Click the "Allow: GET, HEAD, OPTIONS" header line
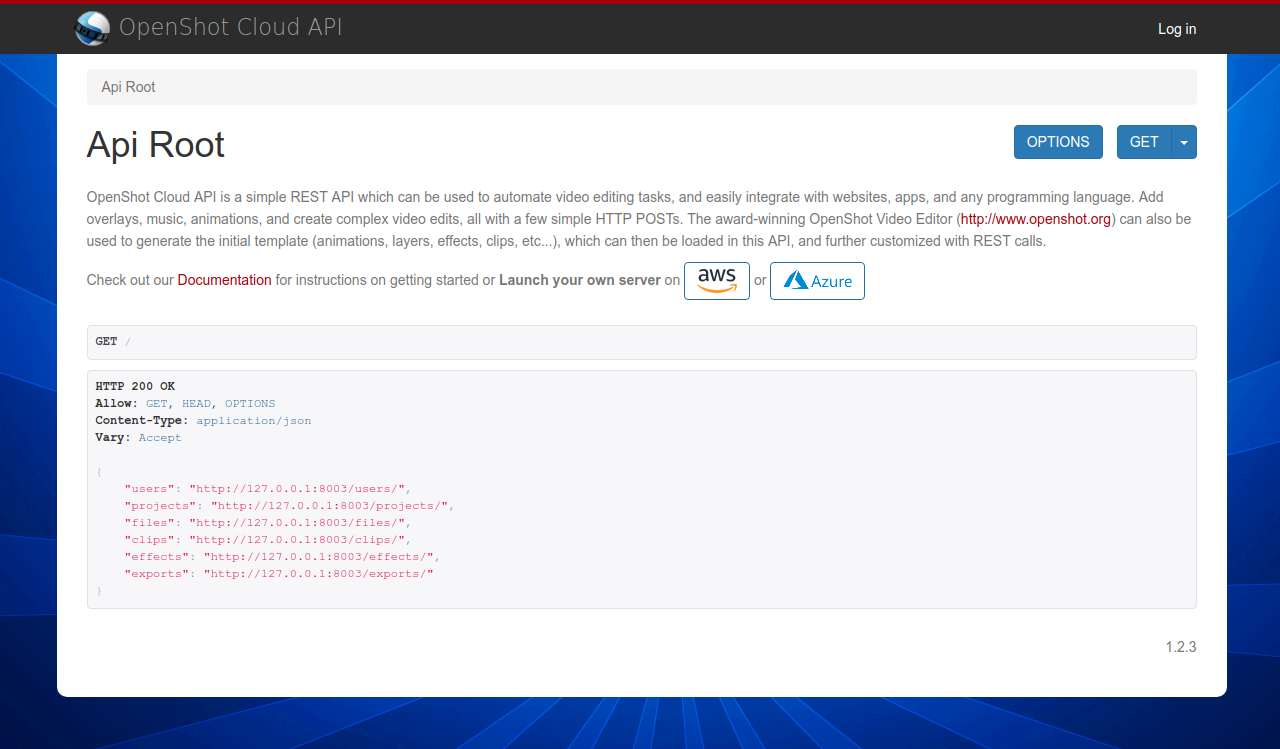1280x749 pixels. click(185, 403)
